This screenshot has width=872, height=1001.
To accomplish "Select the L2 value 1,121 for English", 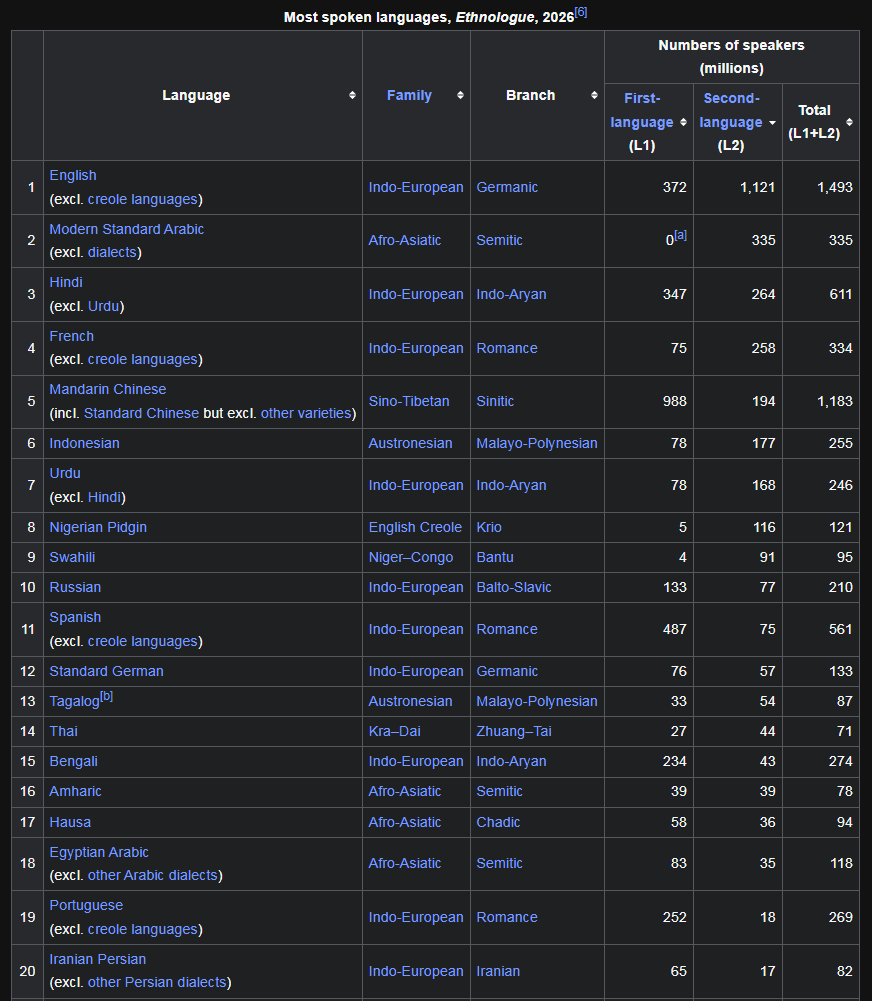I will pos(758,187).
